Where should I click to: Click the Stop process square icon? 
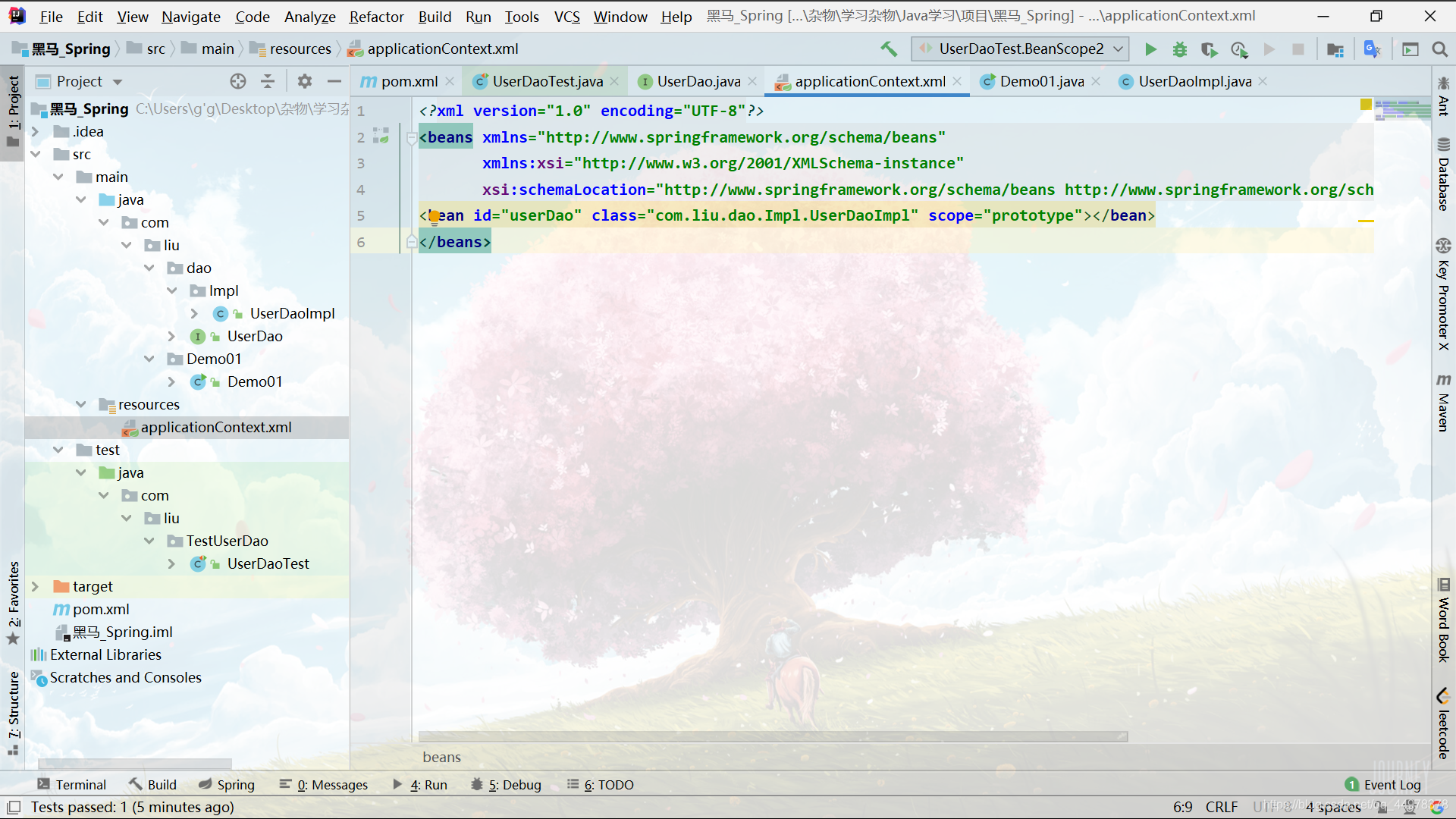tap(1298, 49)
